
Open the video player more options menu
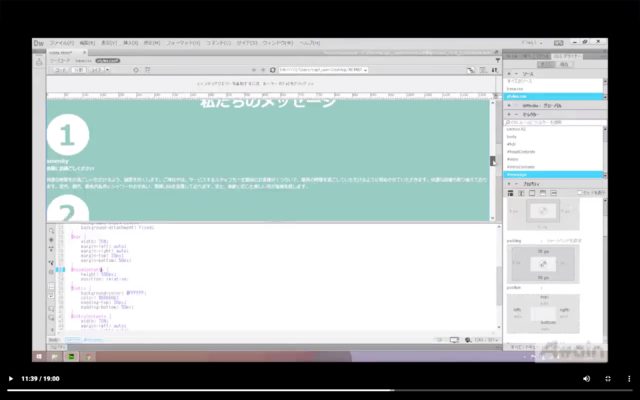coord(629,379)
